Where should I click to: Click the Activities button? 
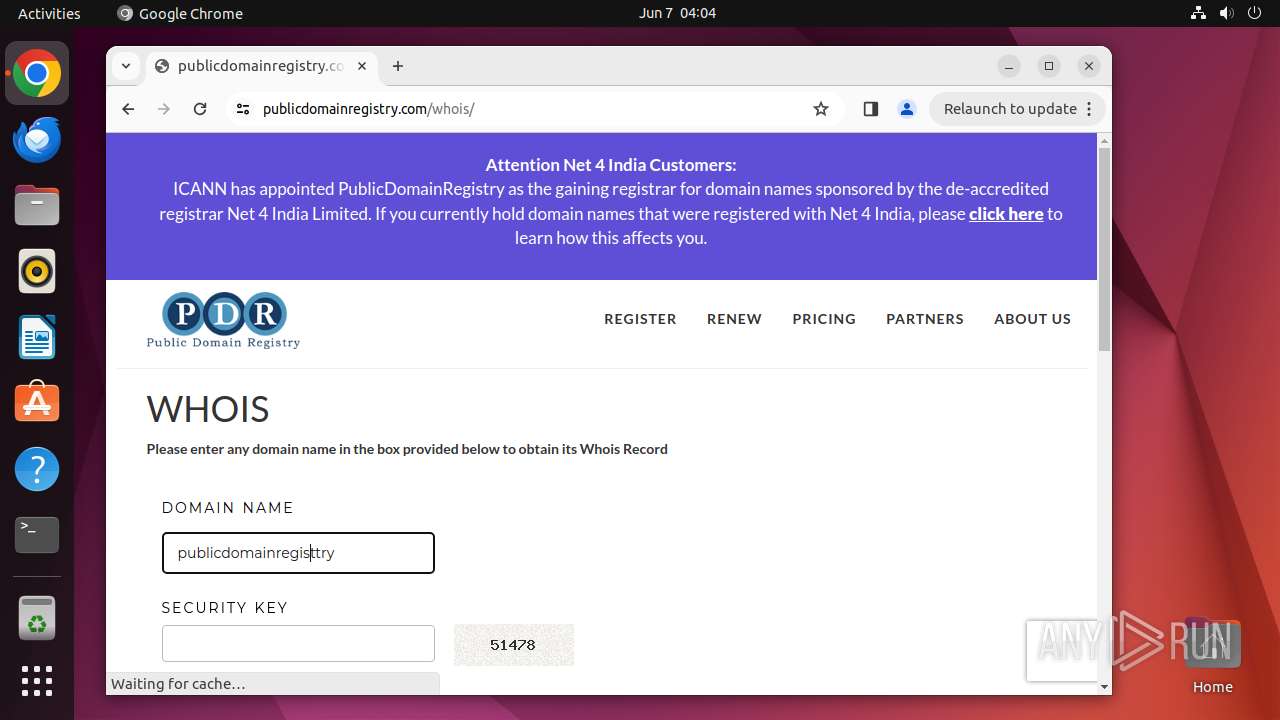point(49,13)
